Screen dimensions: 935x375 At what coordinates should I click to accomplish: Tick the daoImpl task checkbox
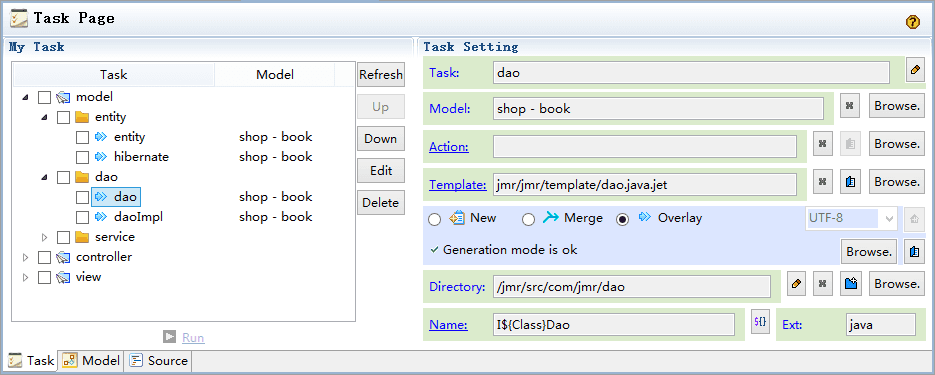(x=82, y=217)
